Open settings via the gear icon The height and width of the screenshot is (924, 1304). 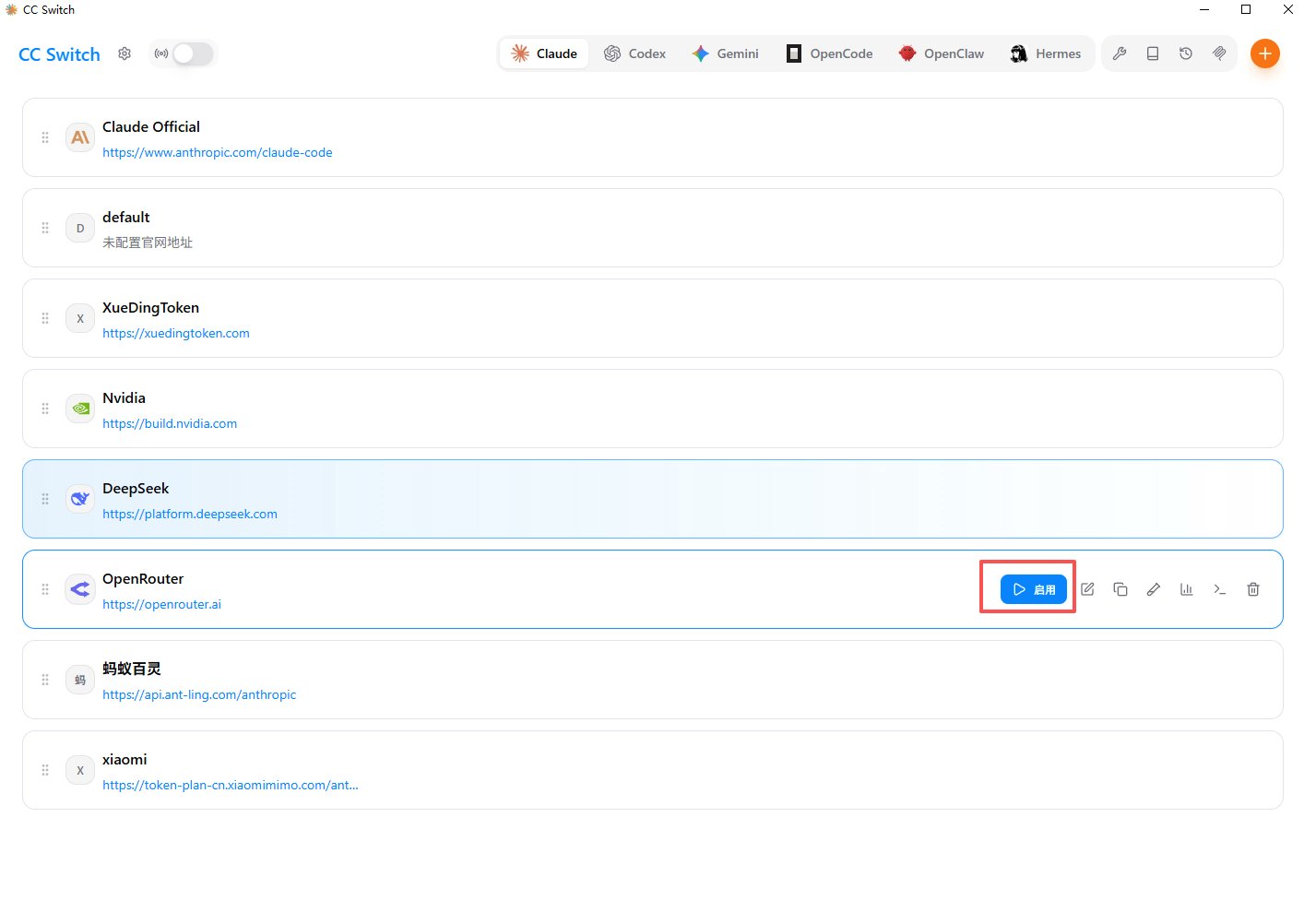(124, 53)
